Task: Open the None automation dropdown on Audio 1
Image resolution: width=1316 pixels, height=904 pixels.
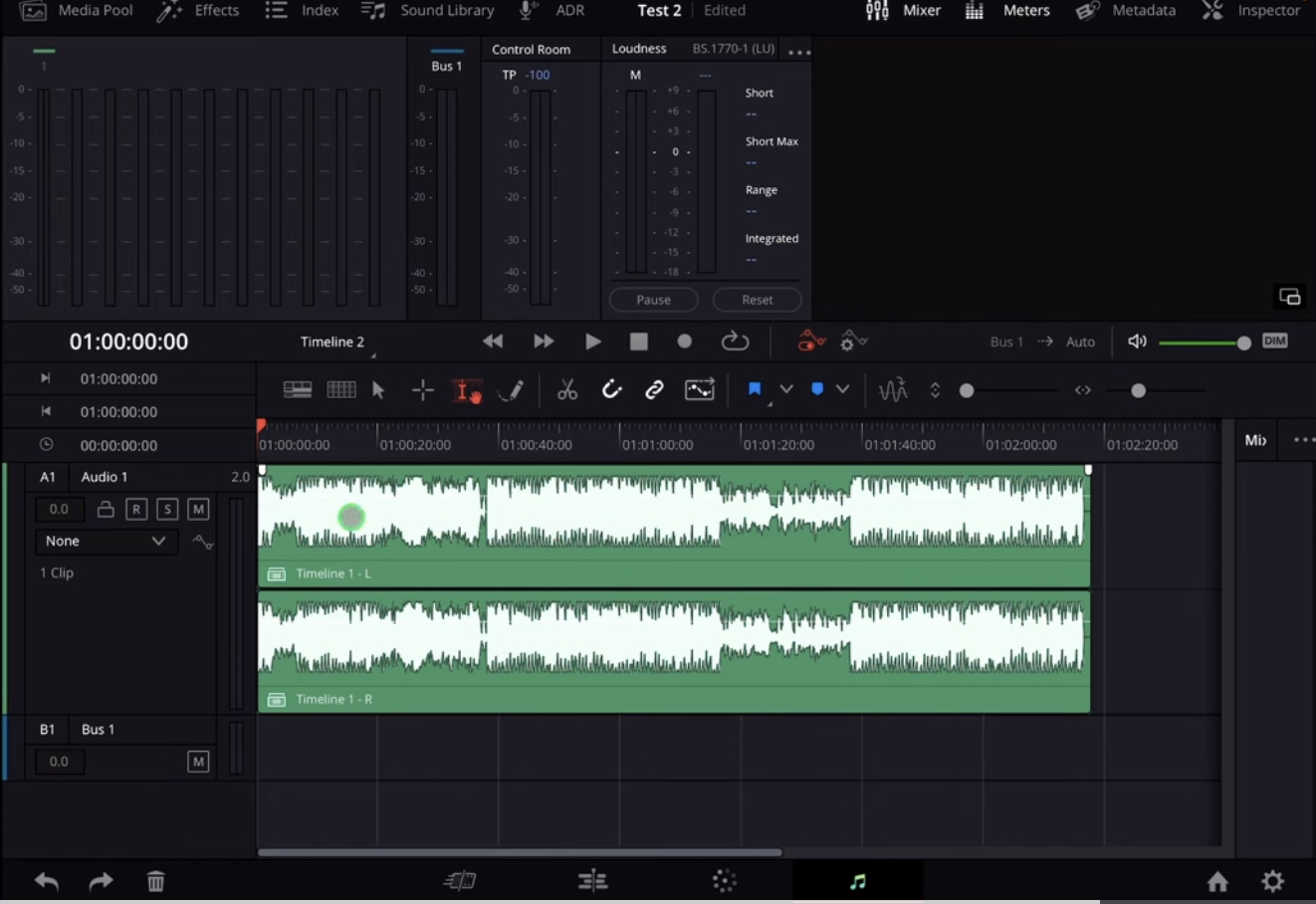Action: [106, 541]
